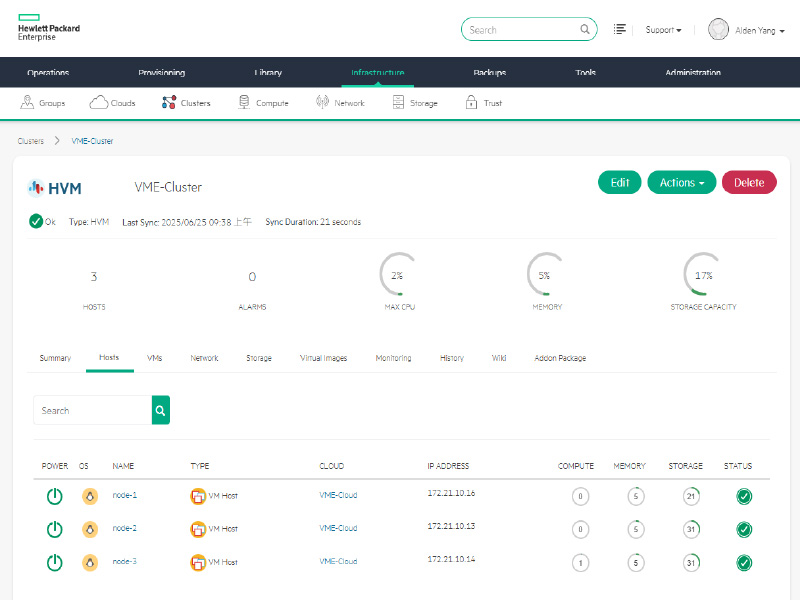Image resolution: width=800 pixels, height=600 pixels.
Task: Click the storage gauge for node-1
Action: pyautogui.click(x=691, y=496)
